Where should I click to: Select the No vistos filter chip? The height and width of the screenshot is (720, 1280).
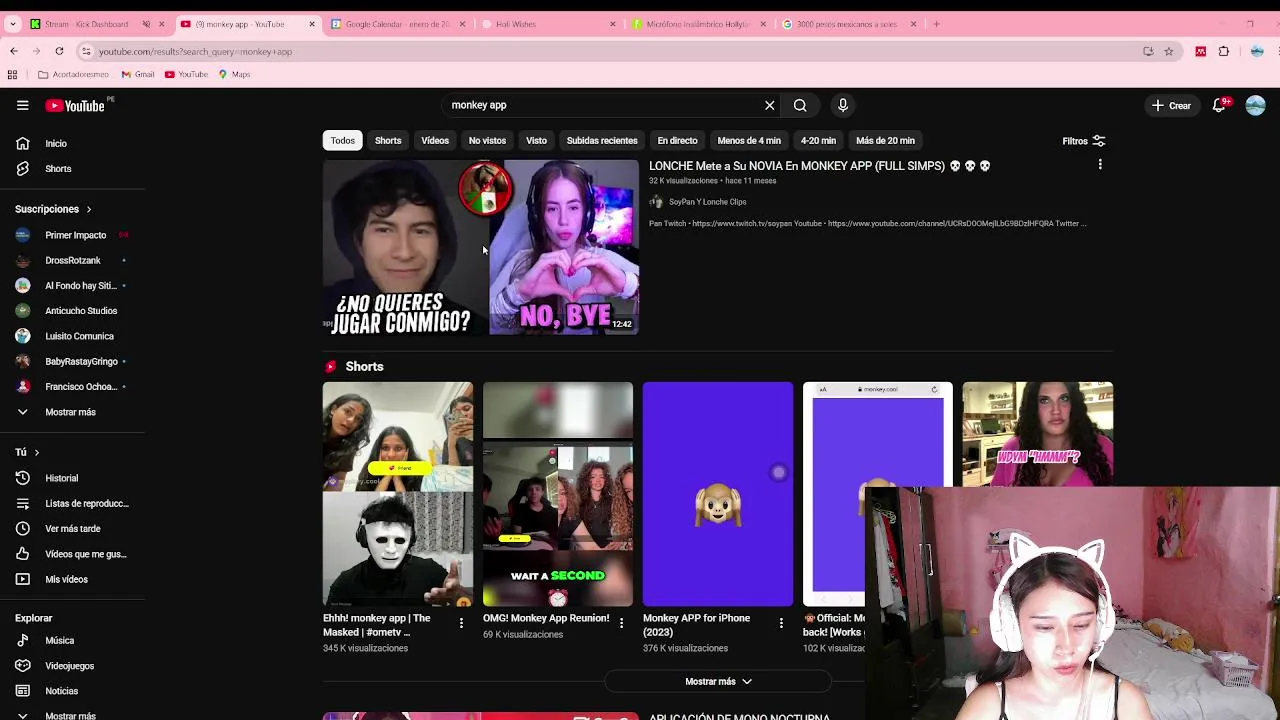pos(487,141)
